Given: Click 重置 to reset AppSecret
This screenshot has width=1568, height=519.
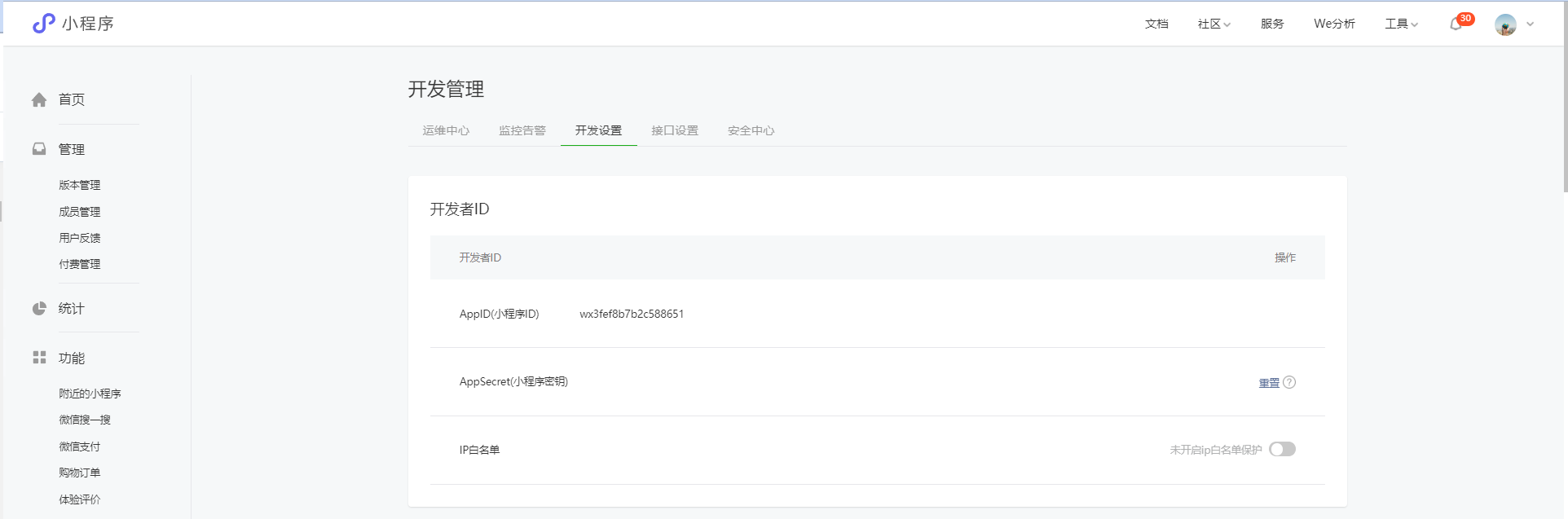Looking at the screenshot, I should [1268, 383].
